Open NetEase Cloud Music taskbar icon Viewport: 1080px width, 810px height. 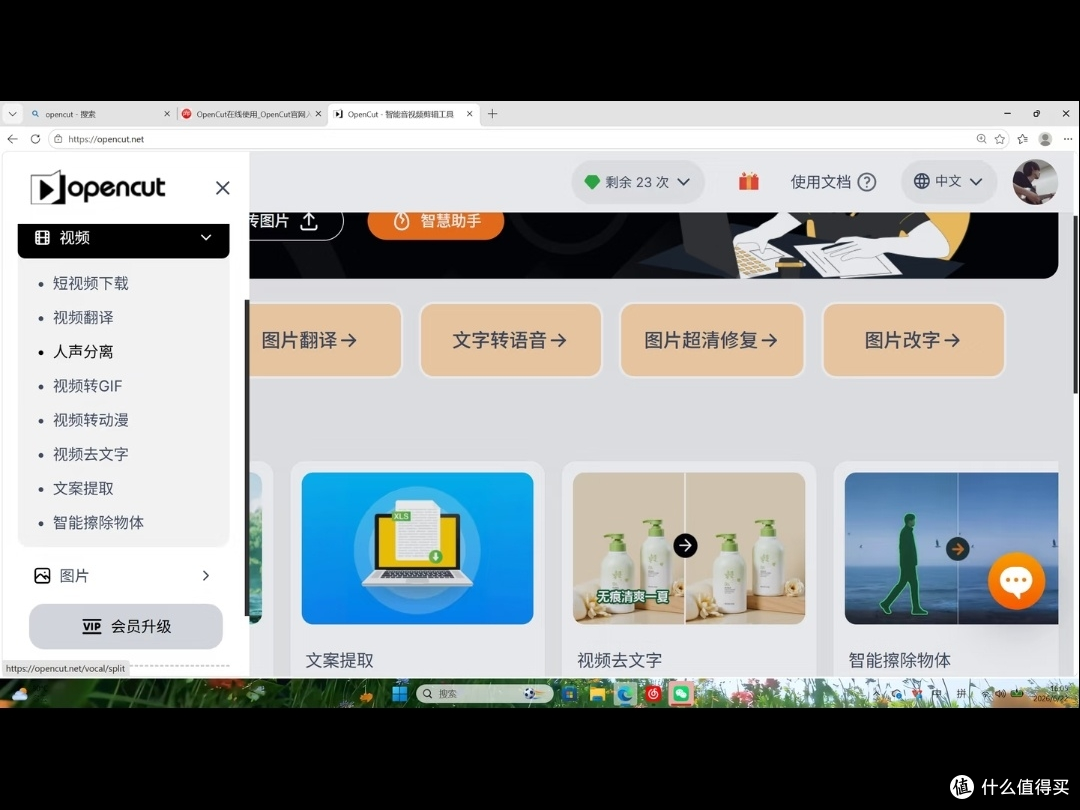click(x=653, y=694)
